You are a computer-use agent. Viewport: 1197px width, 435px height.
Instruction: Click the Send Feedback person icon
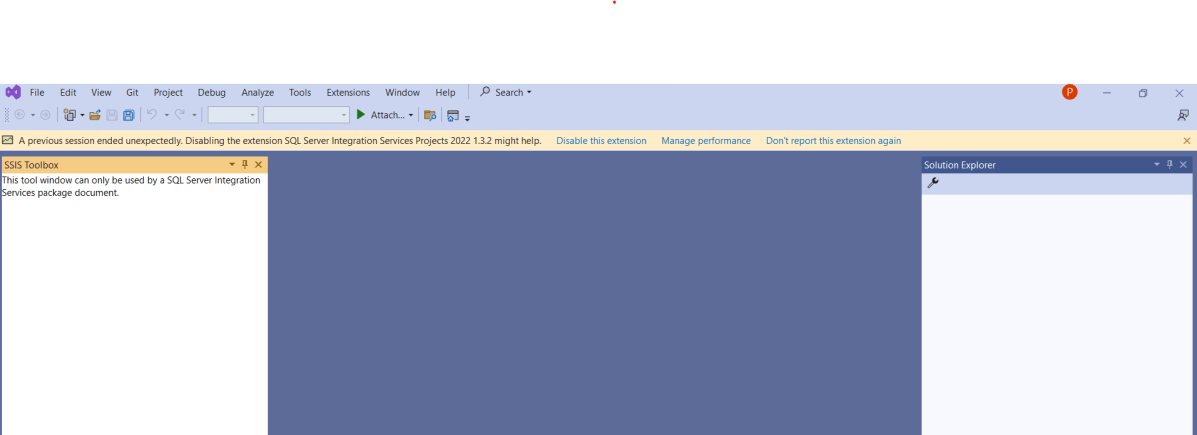tap(1182, 115)
